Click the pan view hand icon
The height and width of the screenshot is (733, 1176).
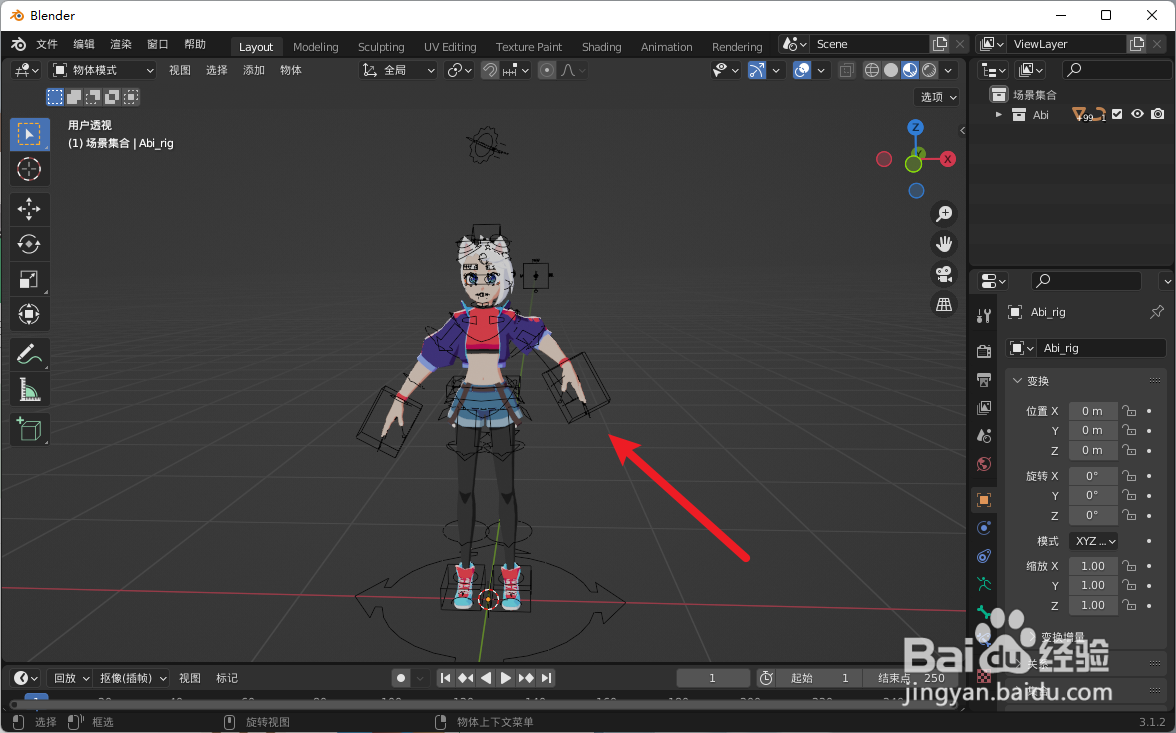click(x=944, y=244)
